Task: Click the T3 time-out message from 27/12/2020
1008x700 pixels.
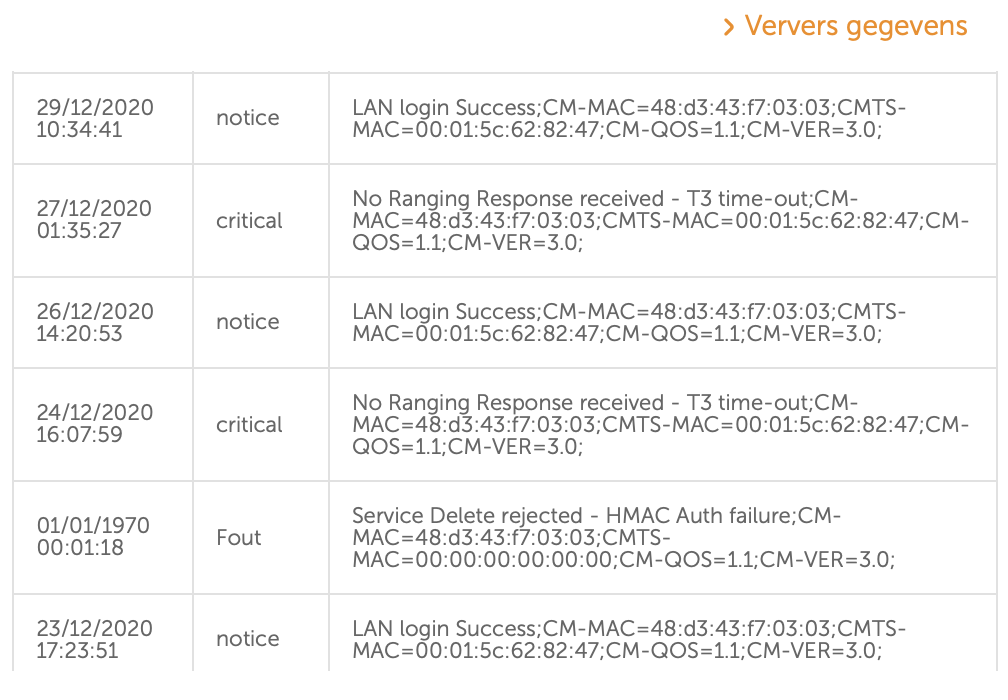Action: point(660,220)
